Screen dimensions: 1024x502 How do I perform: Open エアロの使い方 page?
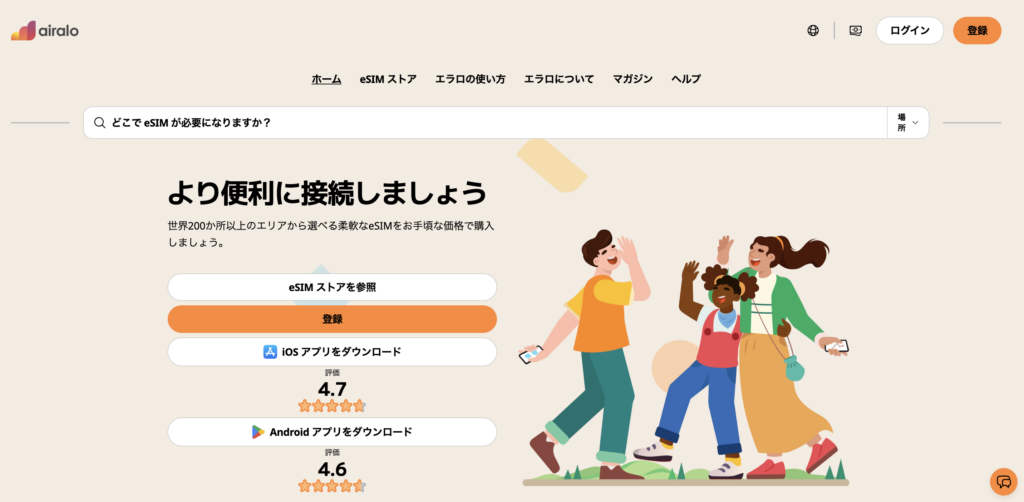point(470,79)
